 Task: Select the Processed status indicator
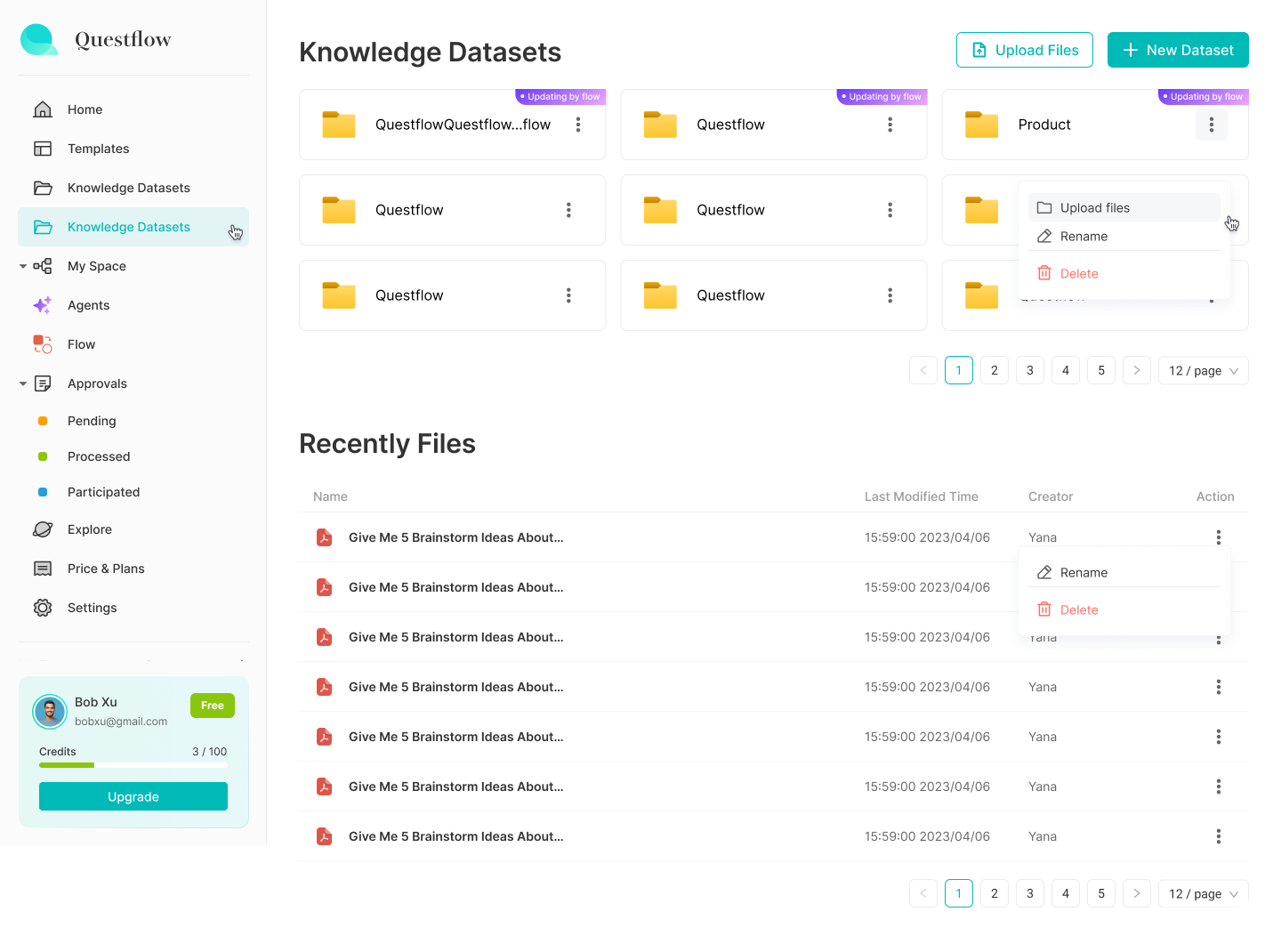pyautogui.click(x=42, y=456)
